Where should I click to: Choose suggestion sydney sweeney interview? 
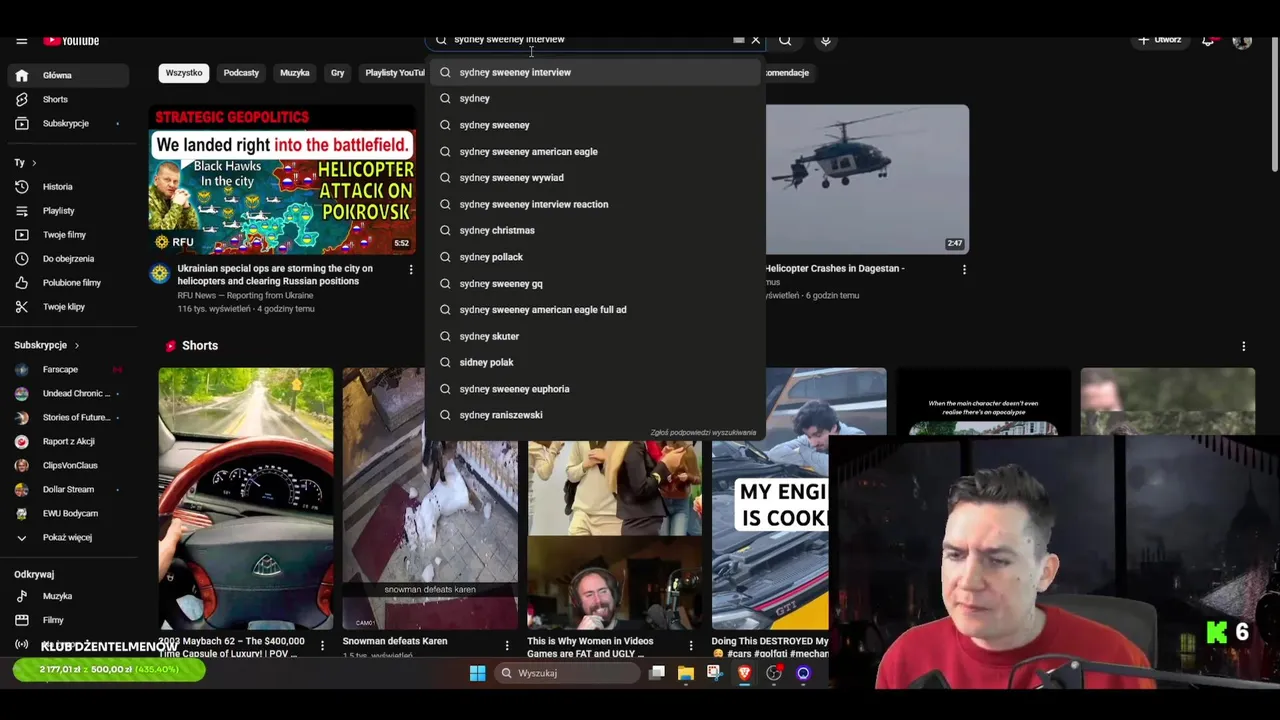click(x=596, y=72)
